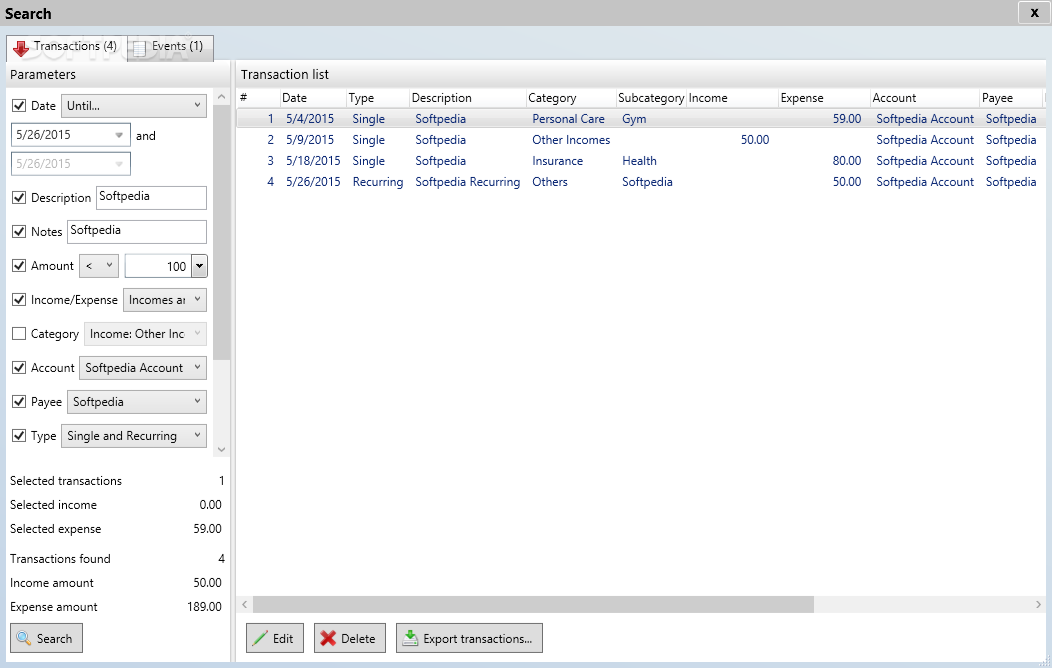
Task: Toggle the Payee filter checkbox
Action: pyautogui.click(x=19, y=402)
